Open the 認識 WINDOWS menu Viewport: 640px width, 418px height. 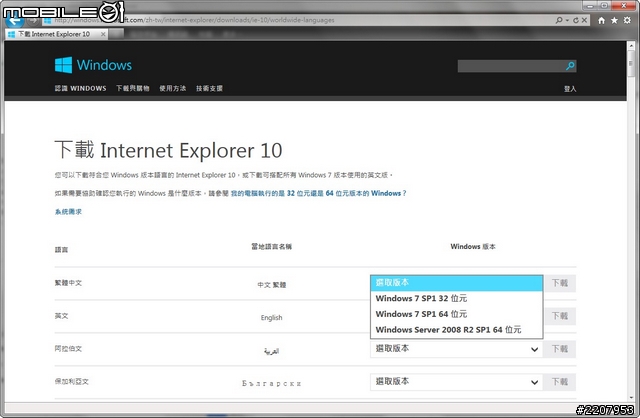click(80, 88)
